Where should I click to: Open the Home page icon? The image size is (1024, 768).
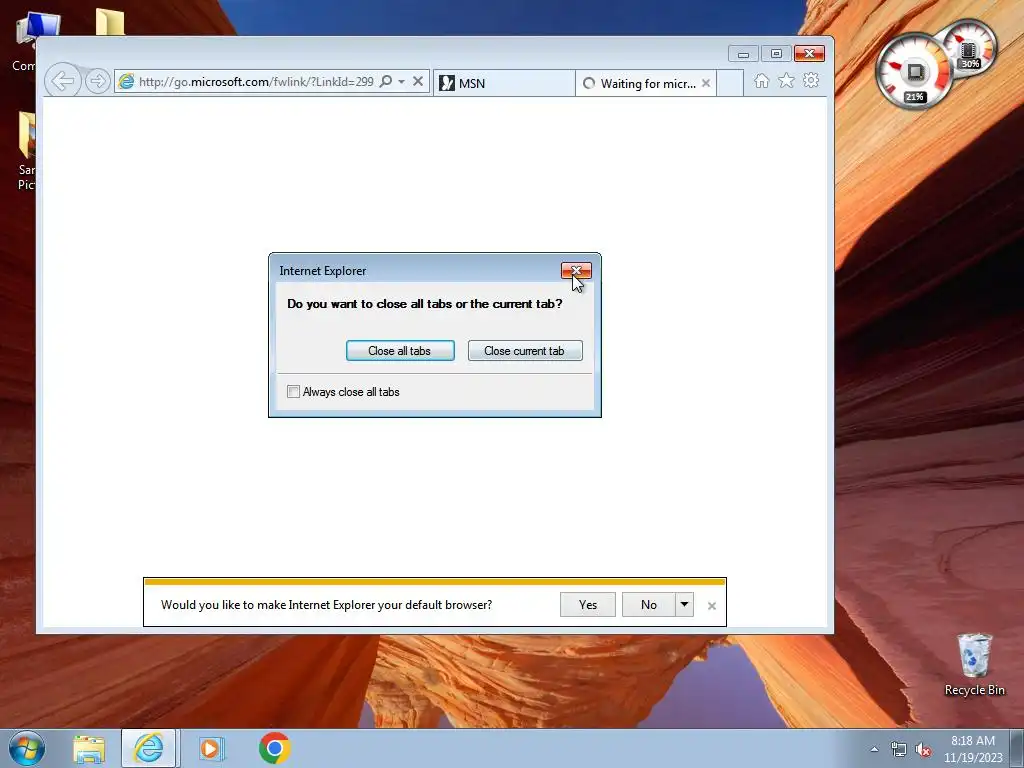click(x=761, y=81)
